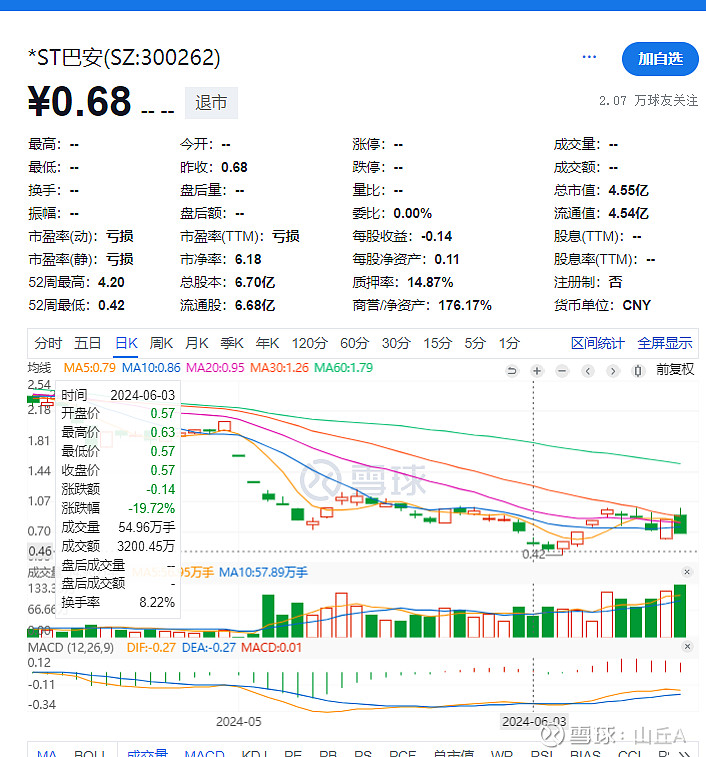This screenshot has width=706, height=757.
Task: Switch chart to 5分 interval
Action: click(475, 343)
